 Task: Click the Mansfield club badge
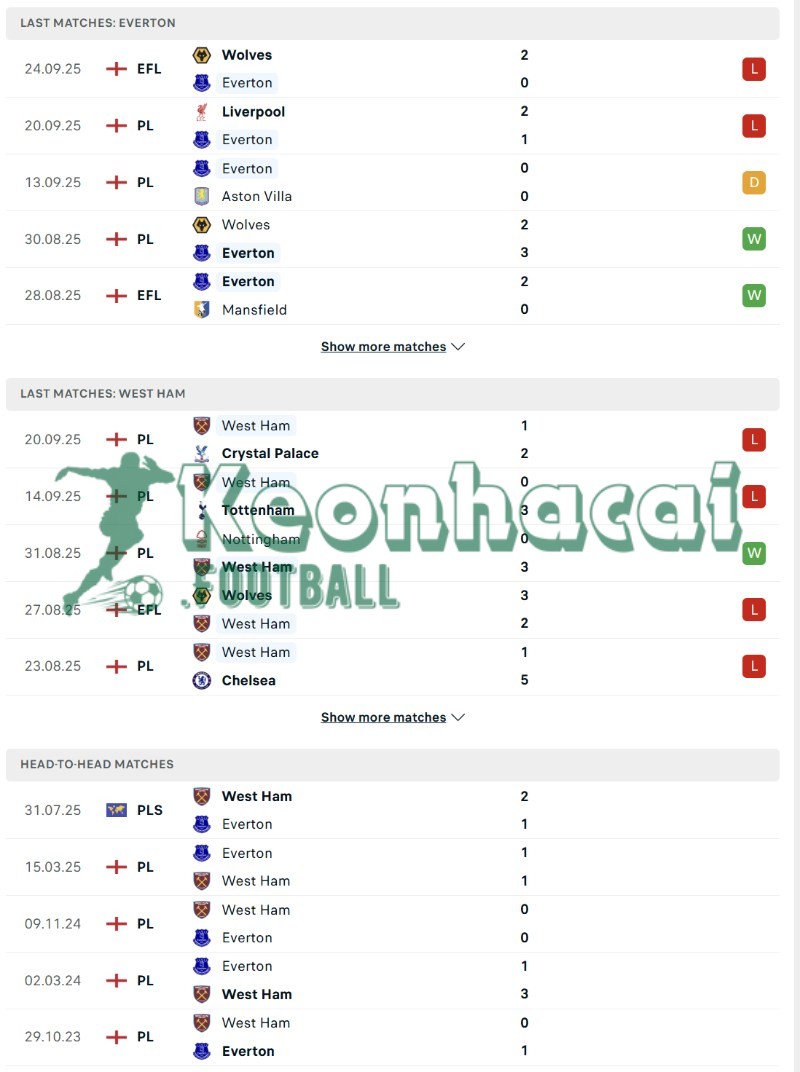tap(203, 310)
